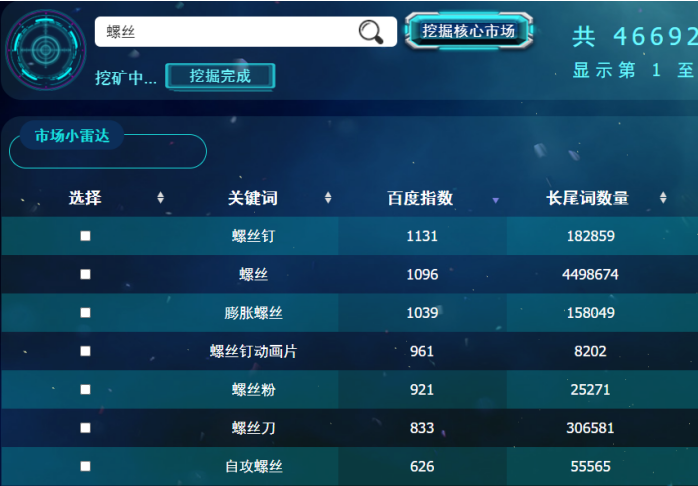Click the radar target logo icon
The height and width of the screenshot is (486, 698).
45,50
